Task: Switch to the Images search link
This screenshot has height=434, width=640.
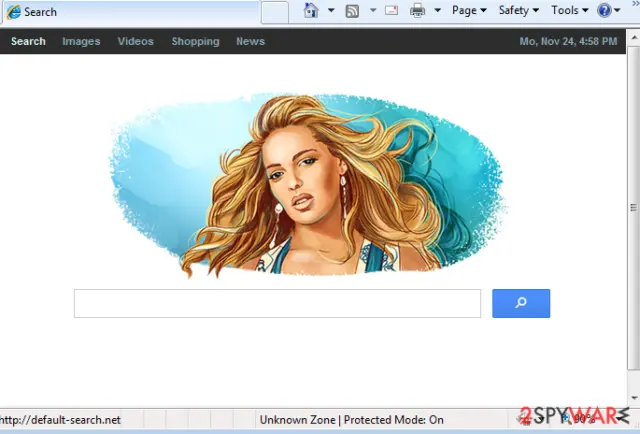Action: pos(81,41)
